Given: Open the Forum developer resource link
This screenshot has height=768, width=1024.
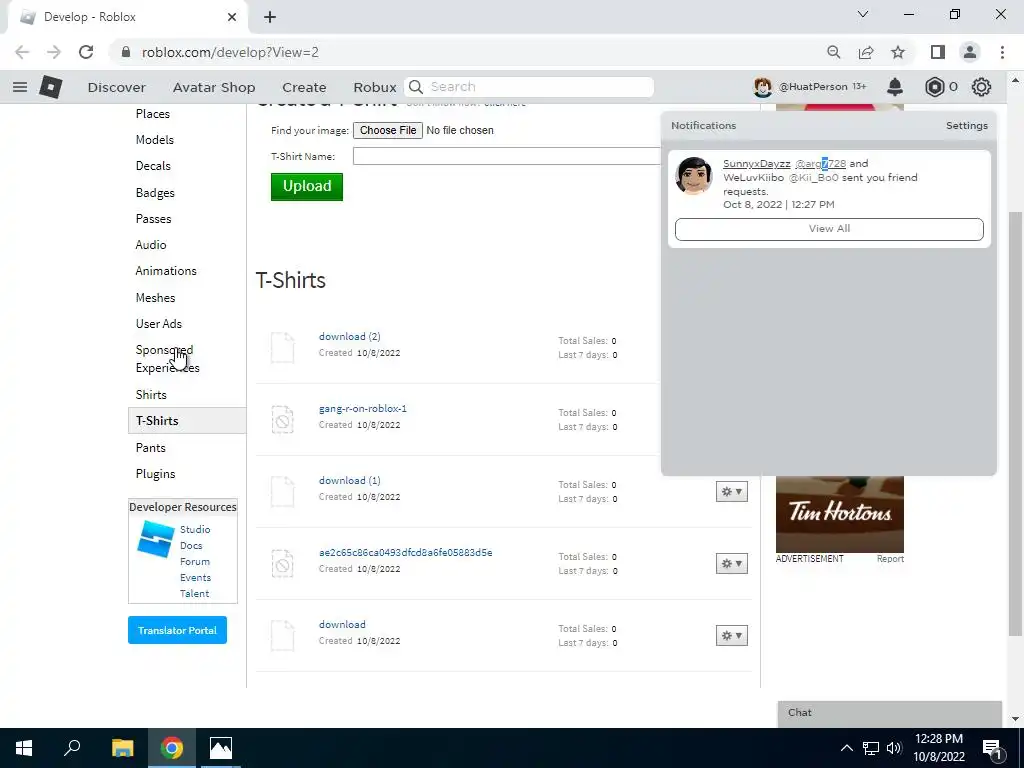Looking at the screenshot, I should pos(195,562).
